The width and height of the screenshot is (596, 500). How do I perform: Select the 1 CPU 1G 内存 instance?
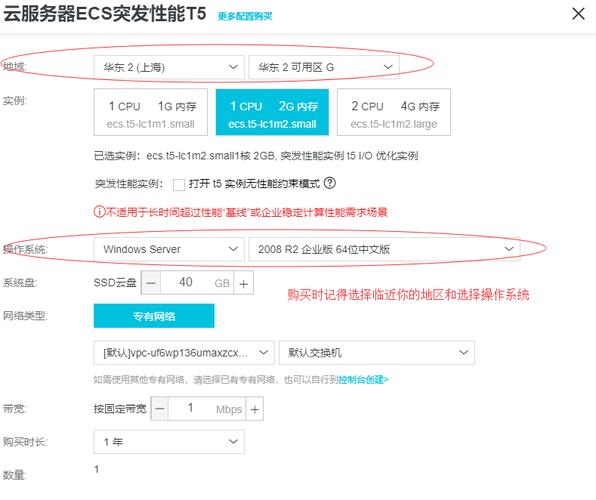pyautogui.click(x=151, y=112)
